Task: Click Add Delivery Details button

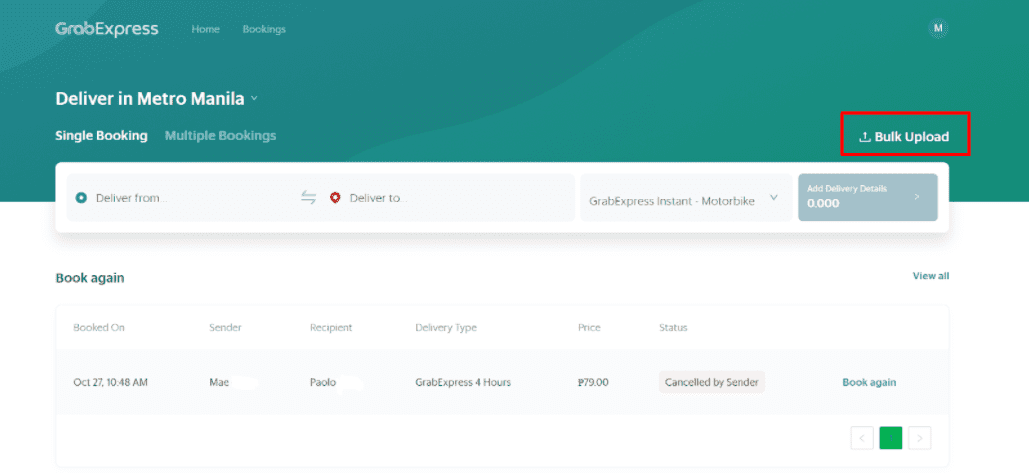Action: tap(868, 197)
